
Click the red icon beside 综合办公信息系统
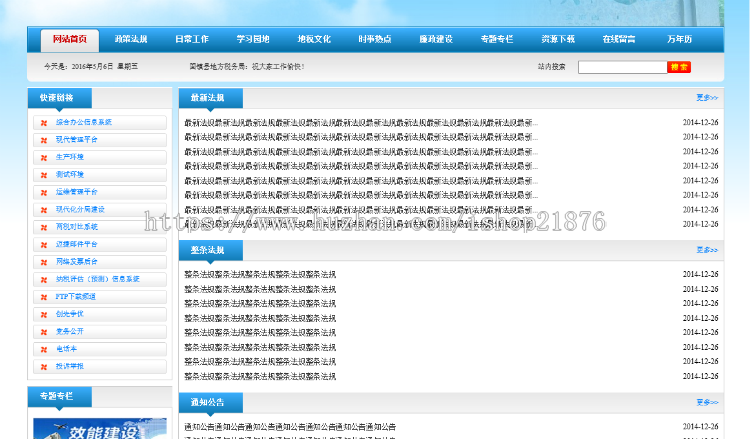[44, 123]
